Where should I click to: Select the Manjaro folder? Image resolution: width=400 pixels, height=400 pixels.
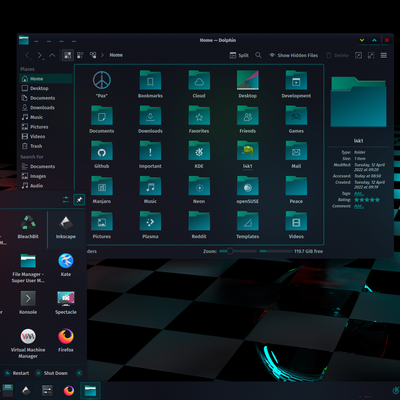tap(102, 190)
